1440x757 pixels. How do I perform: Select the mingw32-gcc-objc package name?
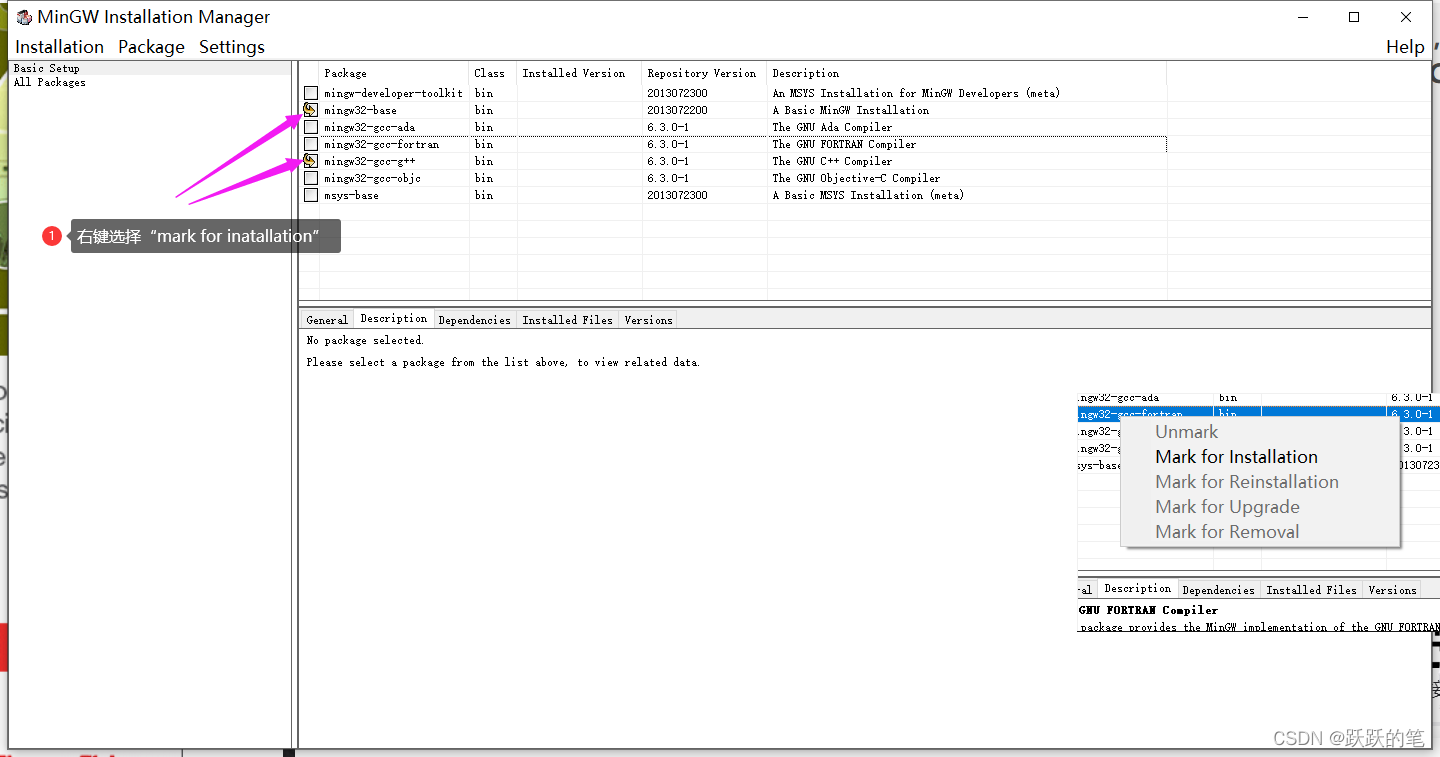372,178
